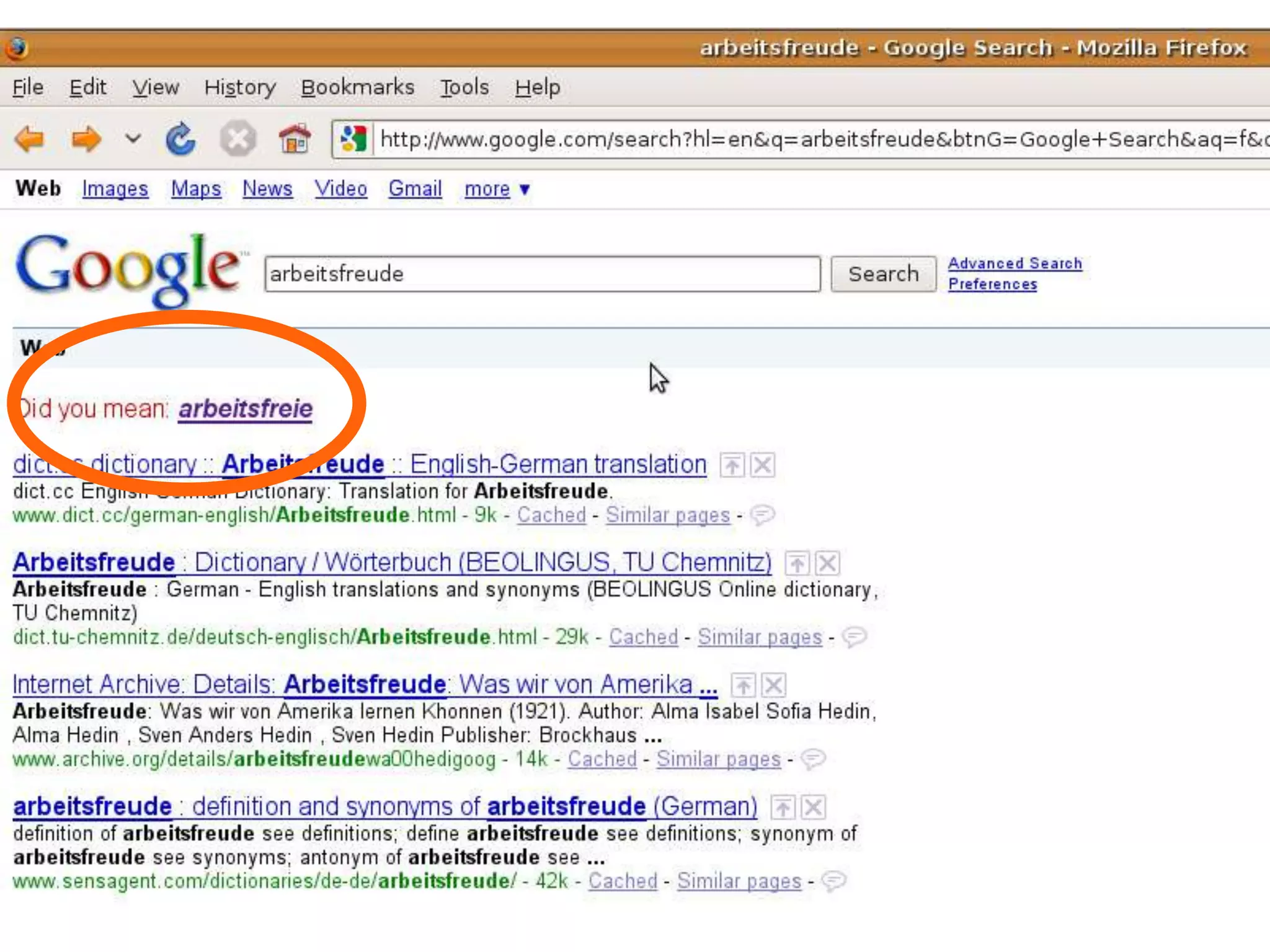Open Advanced Search link
Screen dimensions: 1270x952
(1015, 263)
